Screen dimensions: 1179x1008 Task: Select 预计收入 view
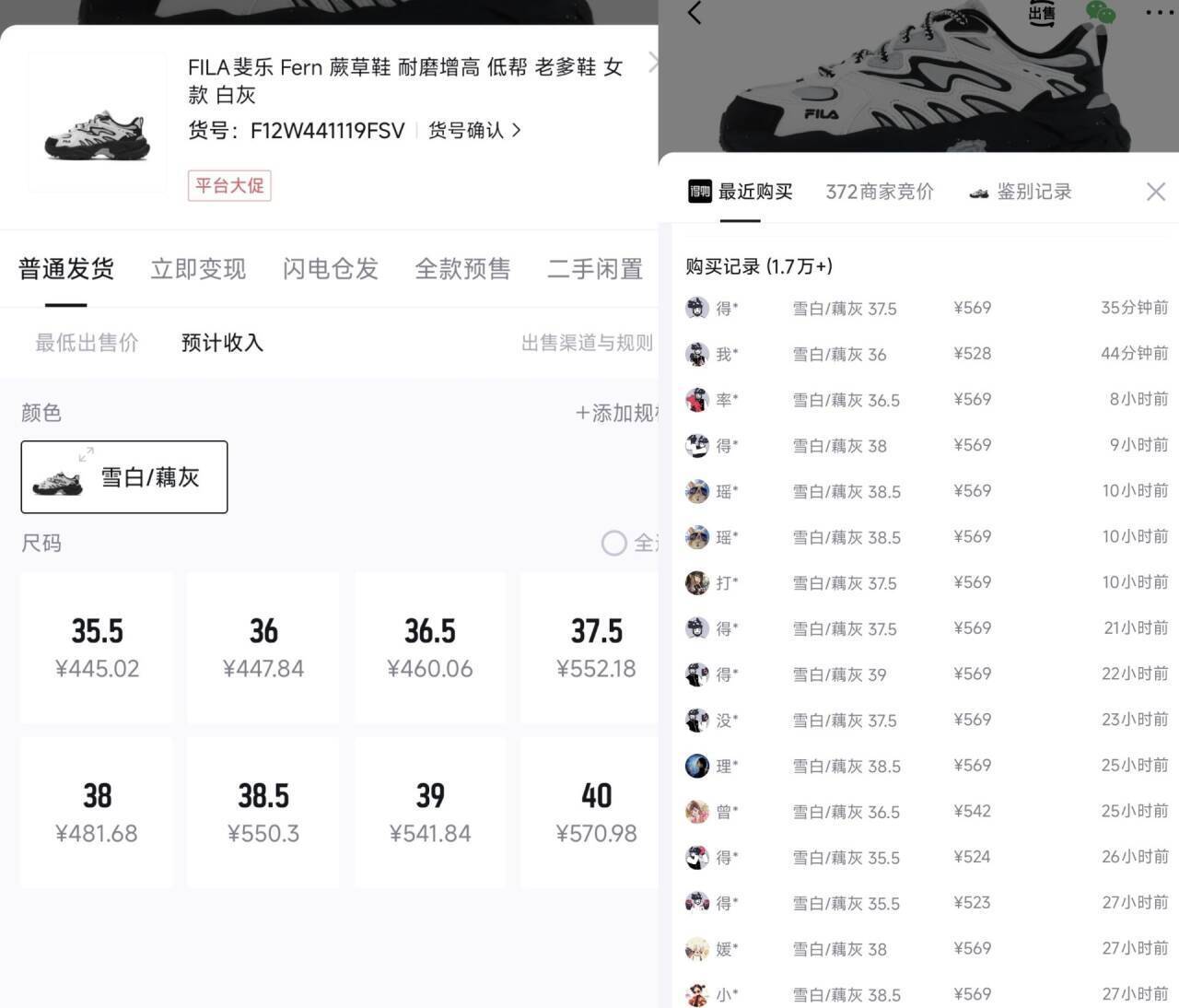pyautogui.click(x=222, y=343)
